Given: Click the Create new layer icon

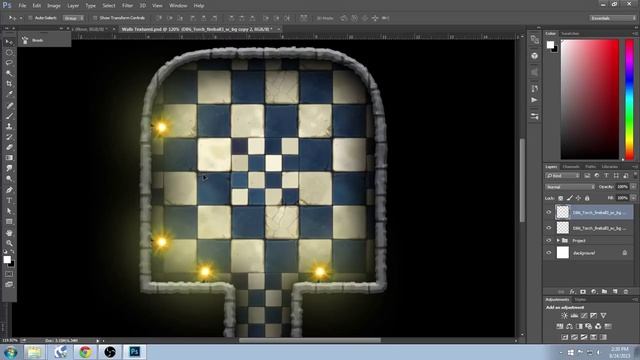Looking at the screenshot, I should point(615,292).
